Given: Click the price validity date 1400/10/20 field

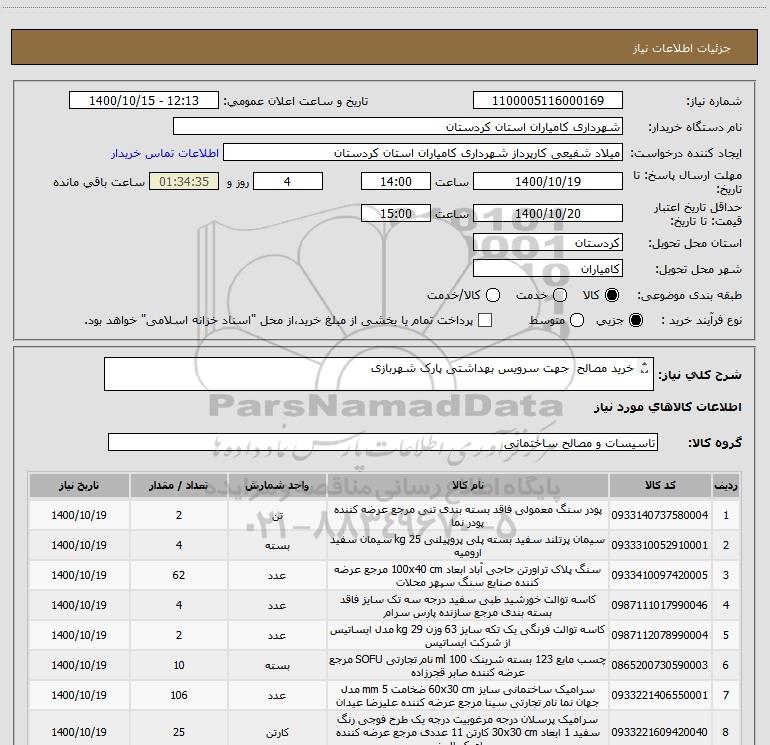Looking at the screenshot, I should click(548, 214).
